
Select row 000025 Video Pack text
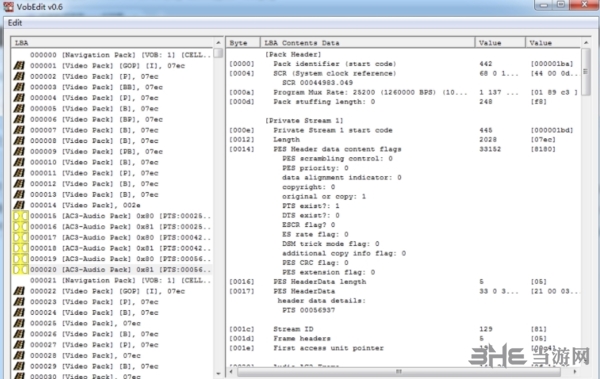[85, 323]
